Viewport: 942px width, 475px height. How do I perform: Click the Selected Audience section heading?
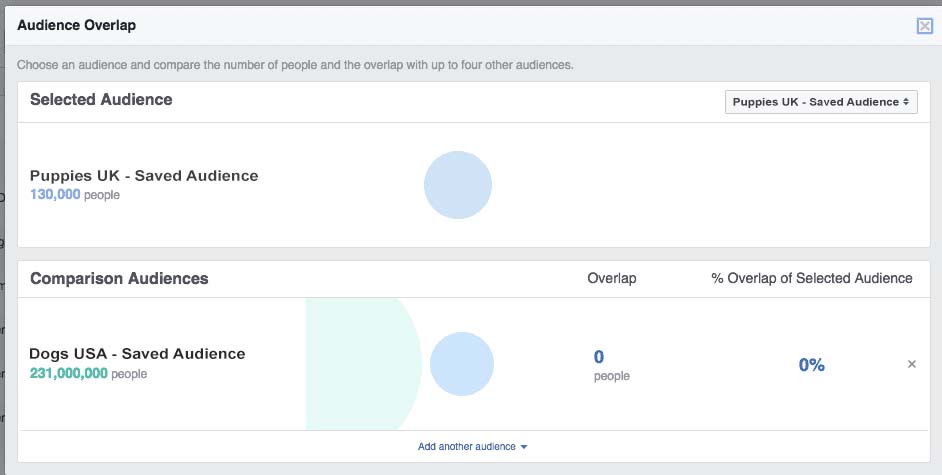click(101, 100)
